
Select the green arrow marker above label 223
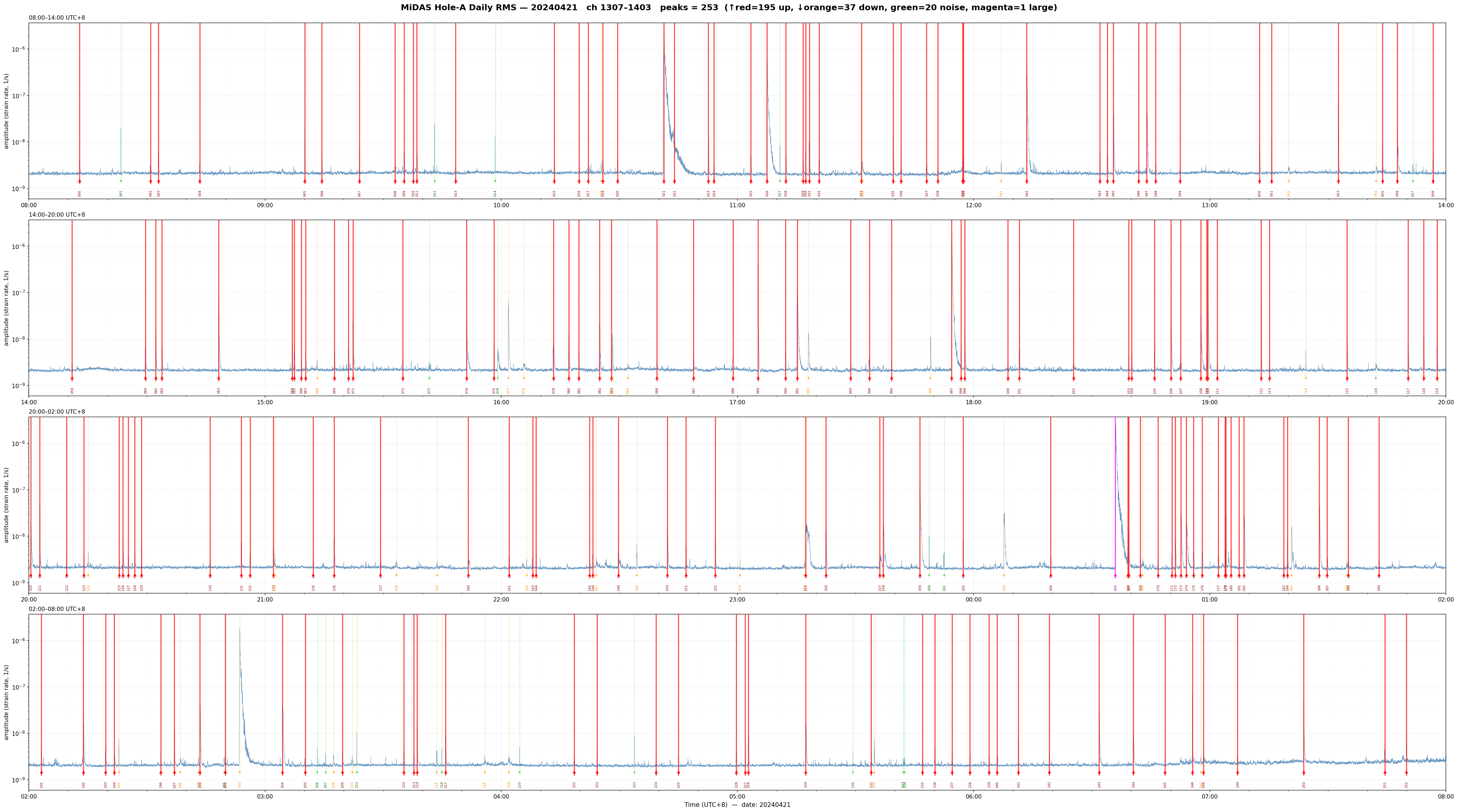634,772
